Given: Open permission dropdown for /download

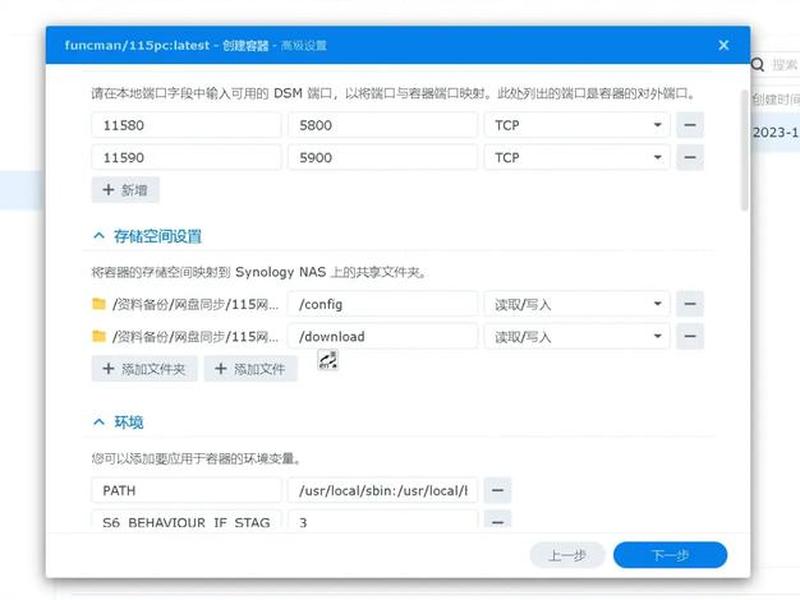Looking at the screenshot, I should (577, 336).
